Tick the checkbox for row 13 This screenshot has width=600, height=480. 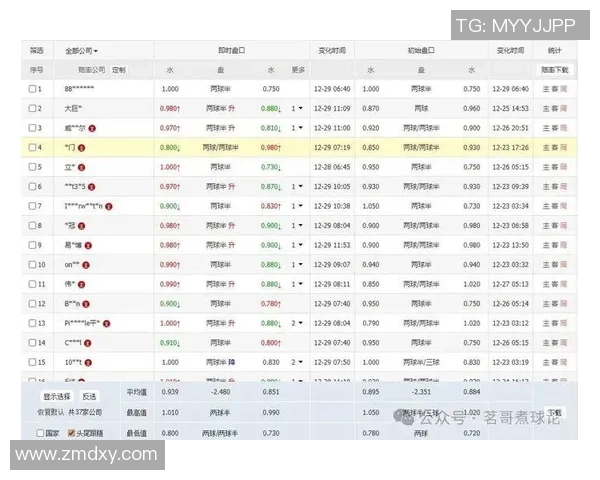33,323
